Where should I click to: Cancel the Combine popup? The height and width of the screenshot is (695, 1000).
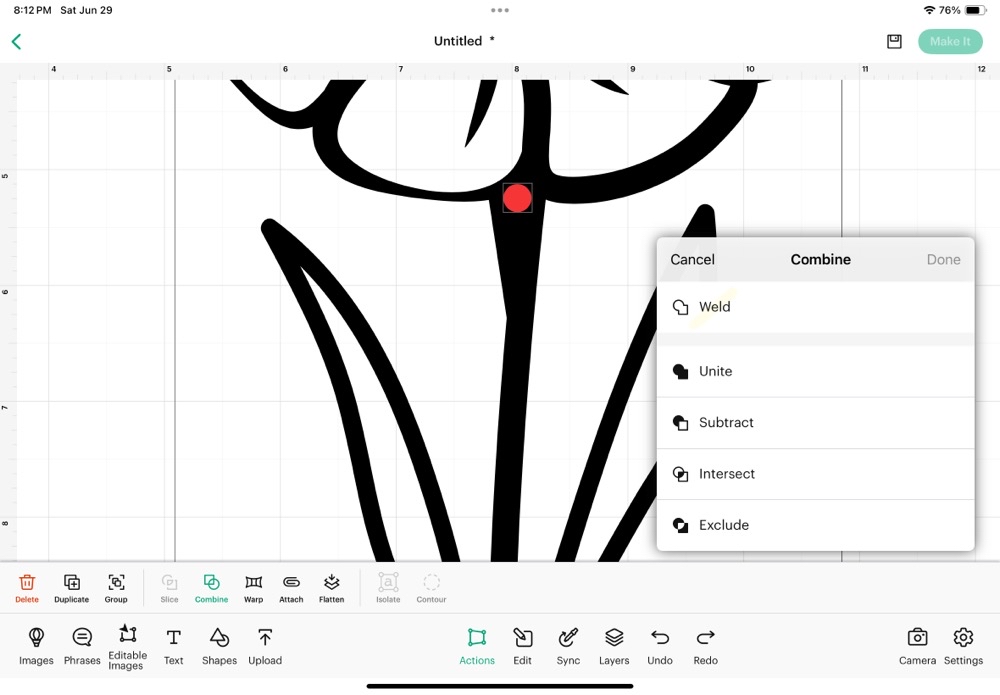692,260
